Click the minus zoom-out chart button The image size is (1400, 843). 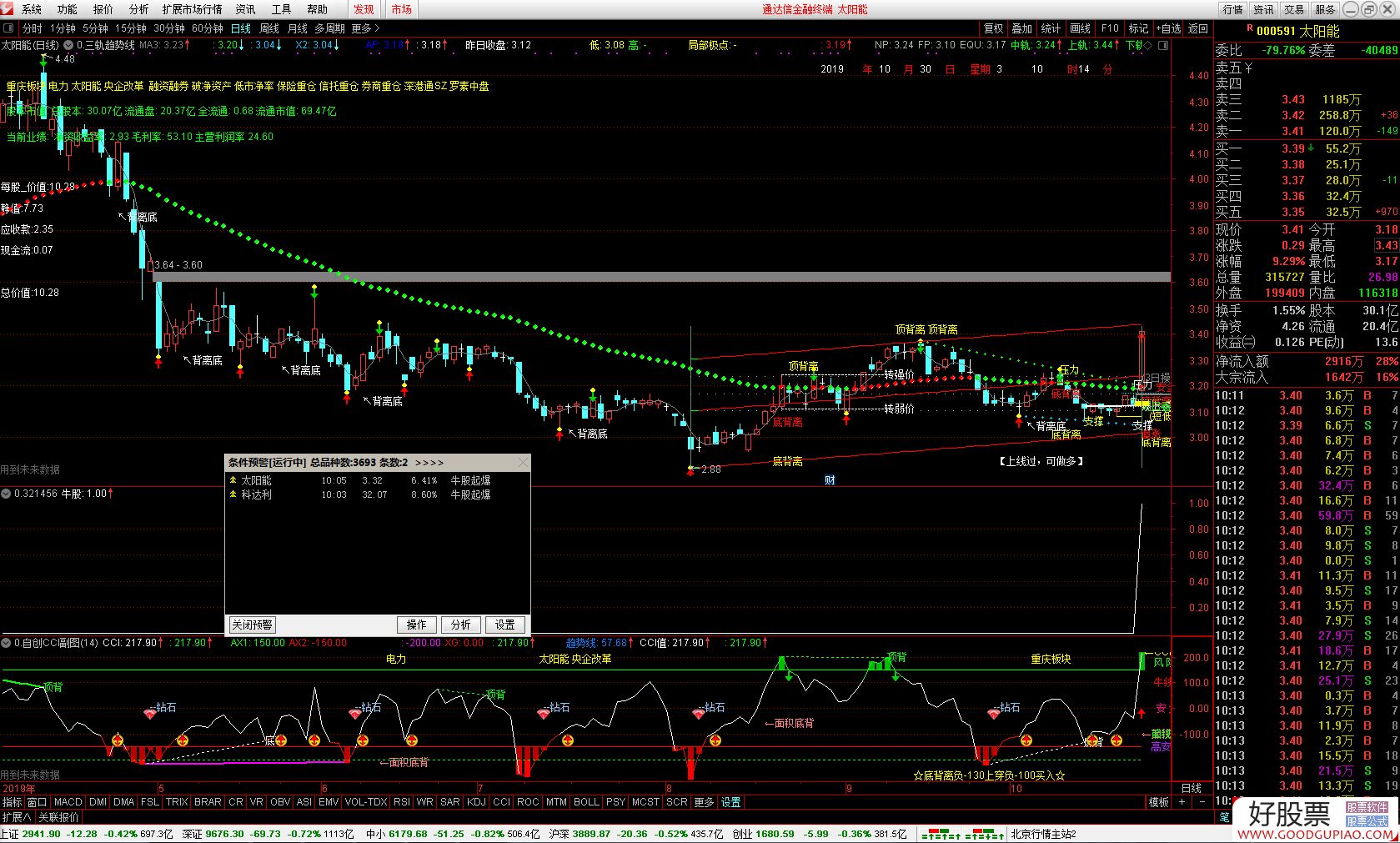pos(1202,802)
